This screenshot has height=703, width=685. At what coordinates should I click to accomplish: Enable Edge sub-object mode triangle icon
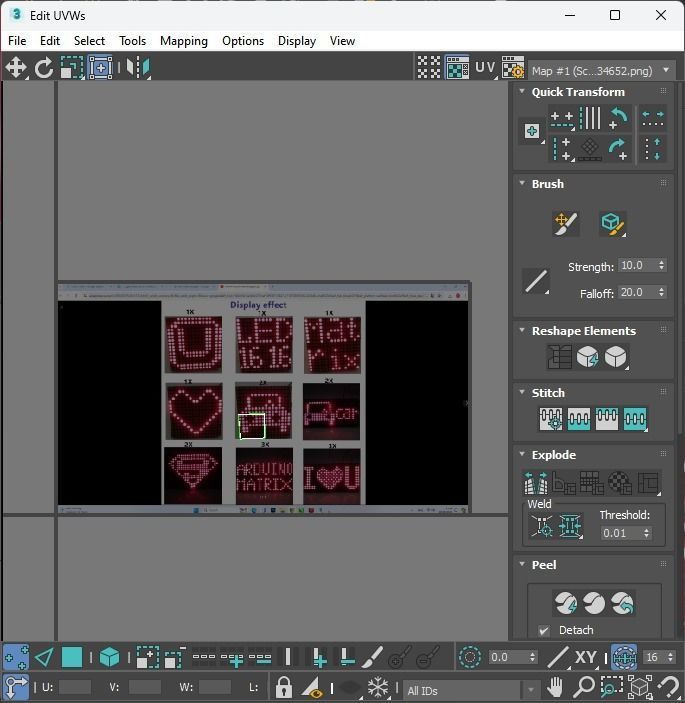[44, 657]
